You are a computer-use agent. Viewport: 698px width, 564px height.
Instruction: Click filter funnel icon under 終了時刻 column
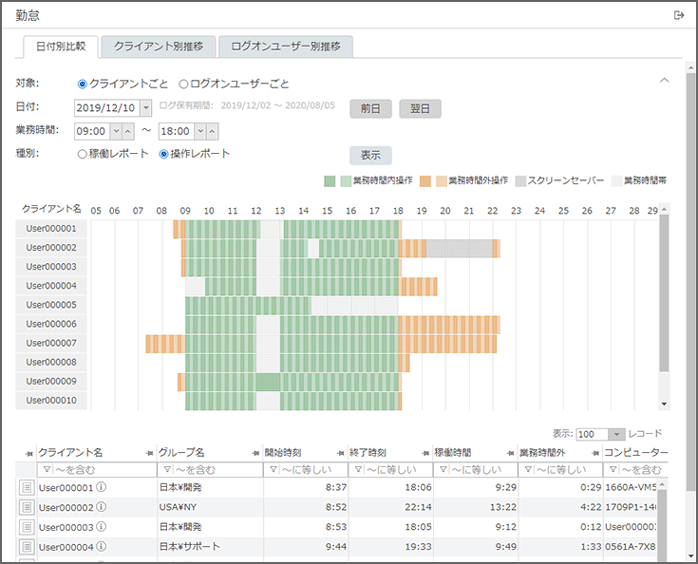pos(358,470)
